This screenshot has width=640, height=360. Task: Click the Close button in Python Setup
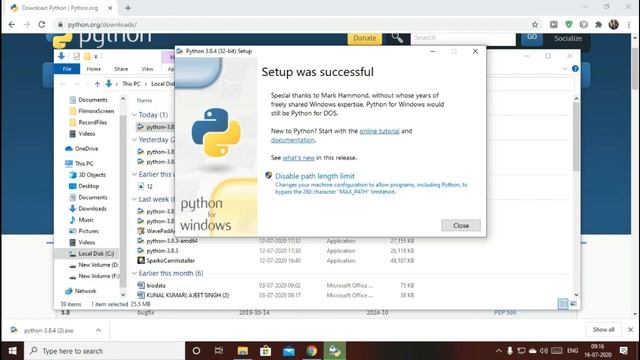coord(460,225)
